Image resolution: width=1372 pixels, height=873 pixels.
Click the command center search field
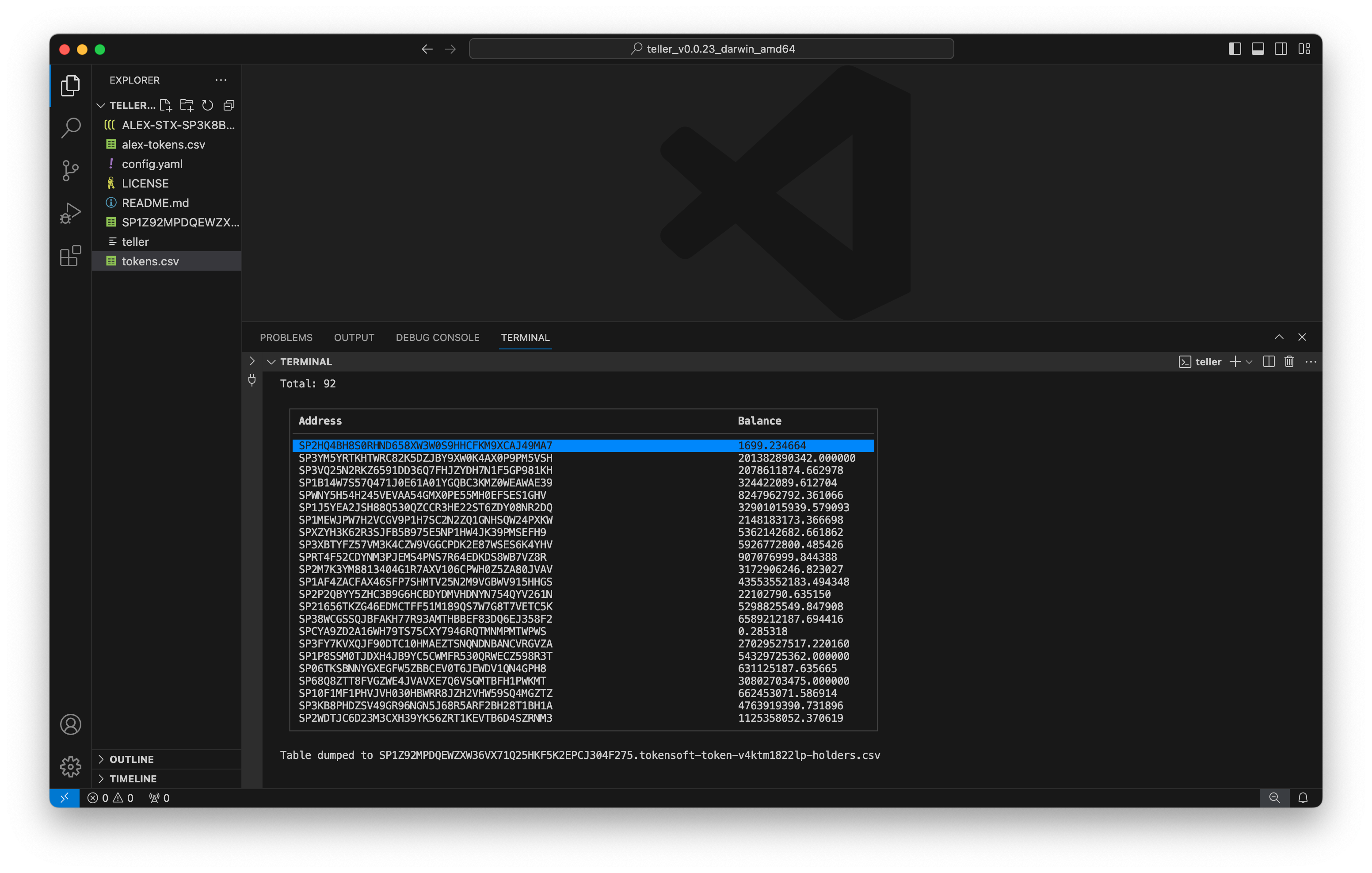pyautogui.click(x=711, y=49)
